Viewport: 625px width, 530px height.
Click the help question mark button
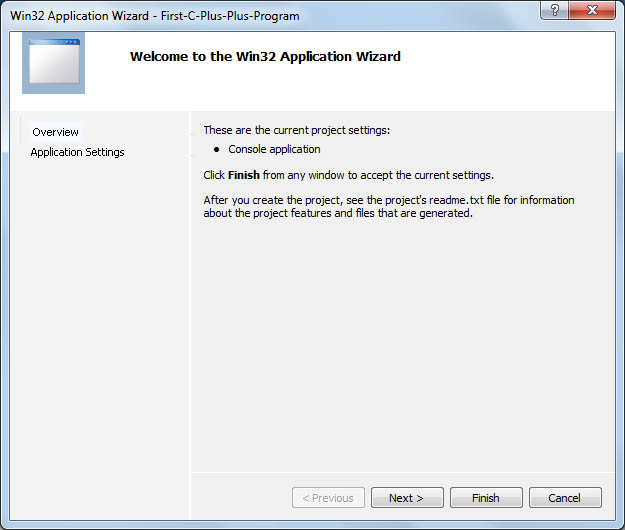click(x=554, y=10)
